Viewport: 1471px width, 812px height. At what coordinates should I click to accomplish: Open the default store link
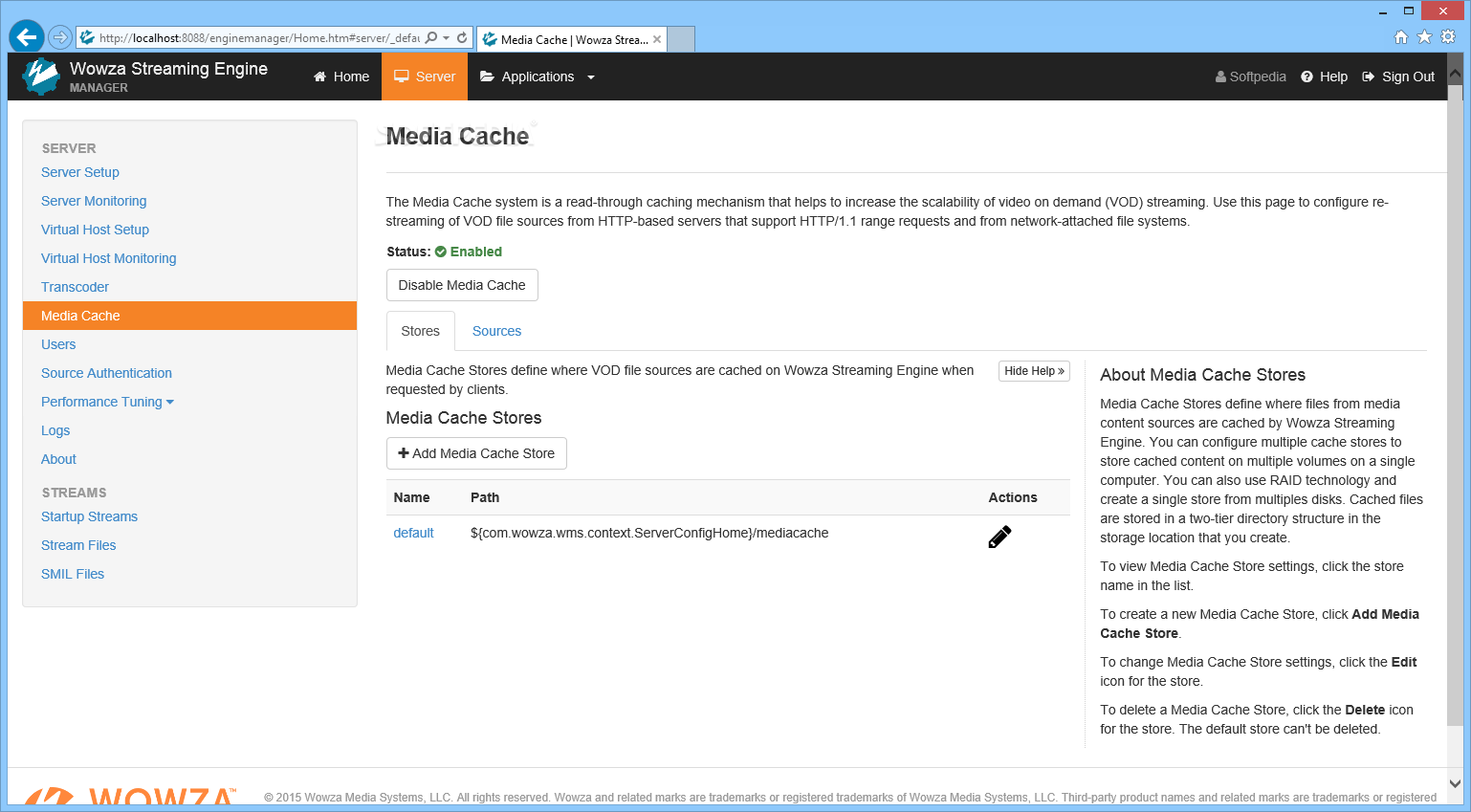(413, 533)
